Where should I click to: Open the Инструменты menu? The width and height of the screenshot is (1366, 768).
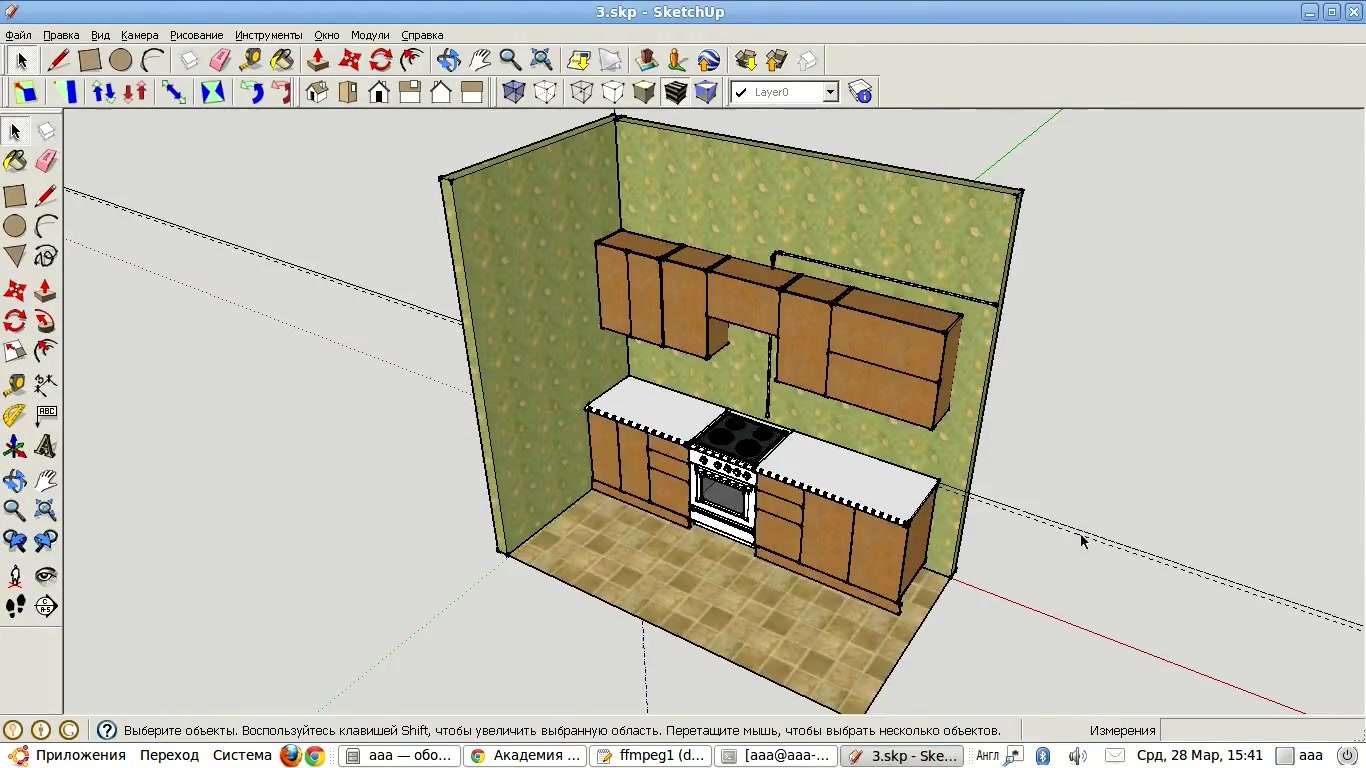point(268,35)
